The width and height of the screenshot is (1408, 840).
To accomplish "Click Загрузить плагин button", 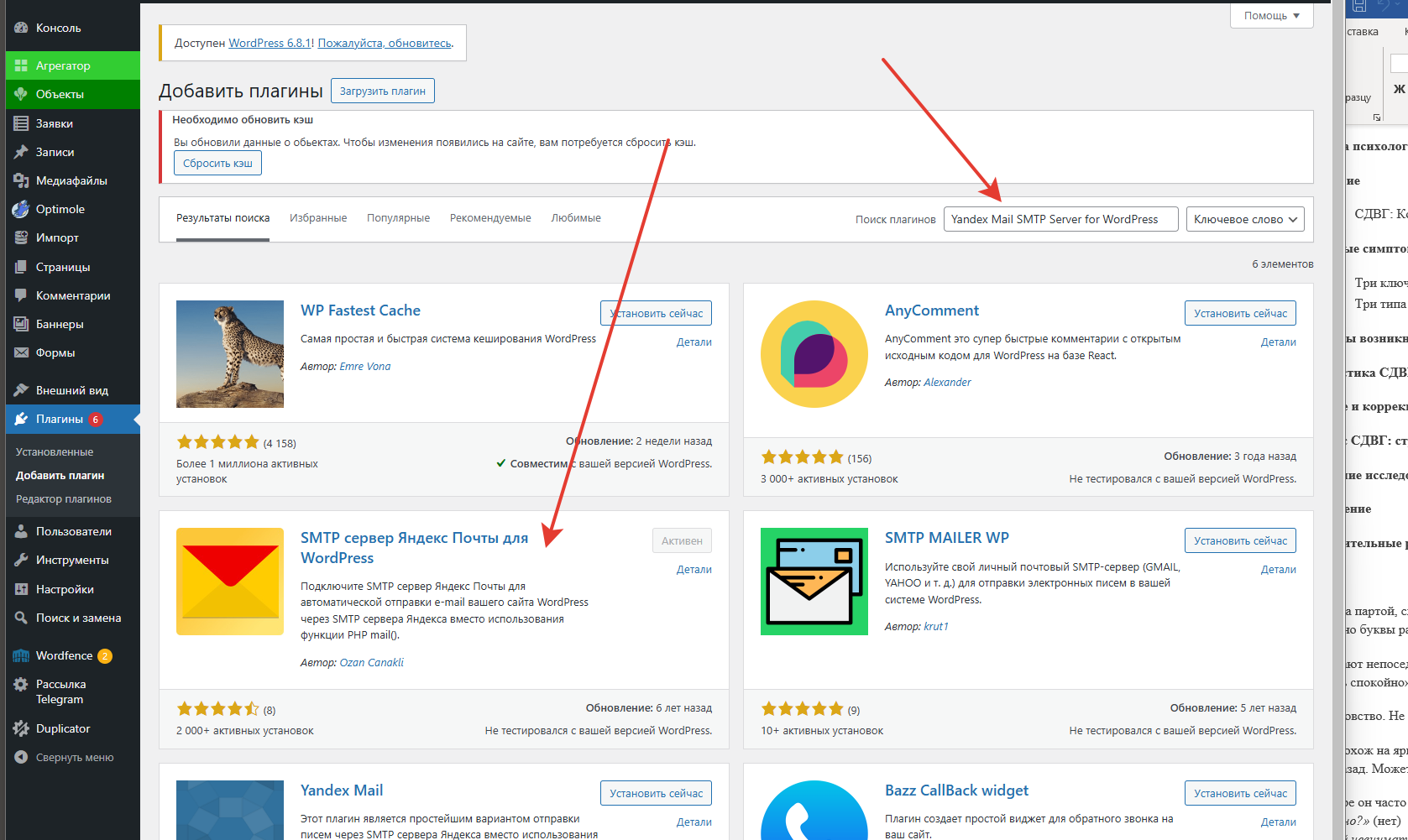I will point(382,91).
